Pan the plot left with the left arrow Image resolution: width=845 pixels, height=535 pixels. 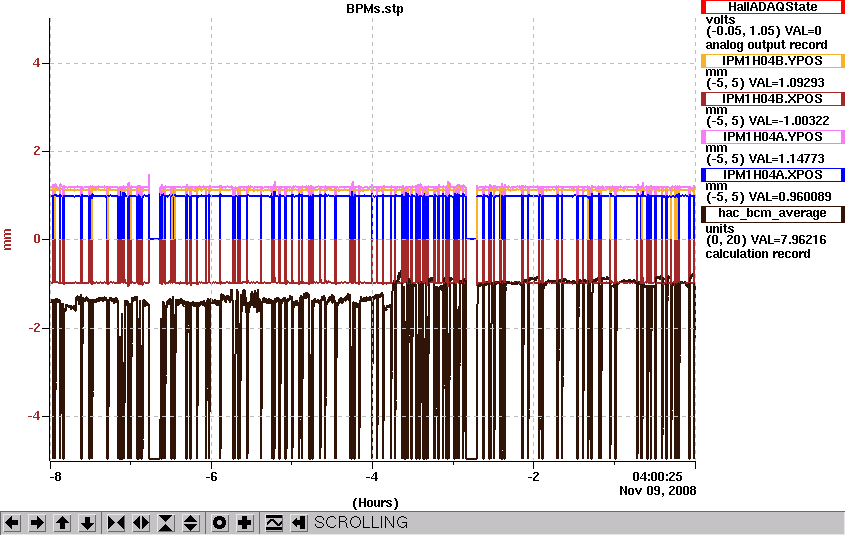(12, 523)
